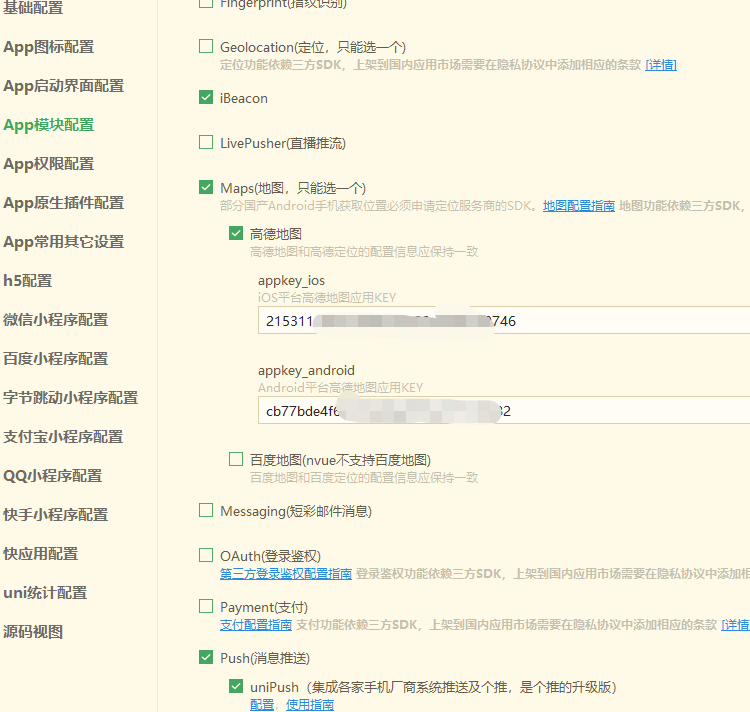Toggle the Maps module checkbox
Viewport: 750px width, 712px height.
tap(206, 188)
